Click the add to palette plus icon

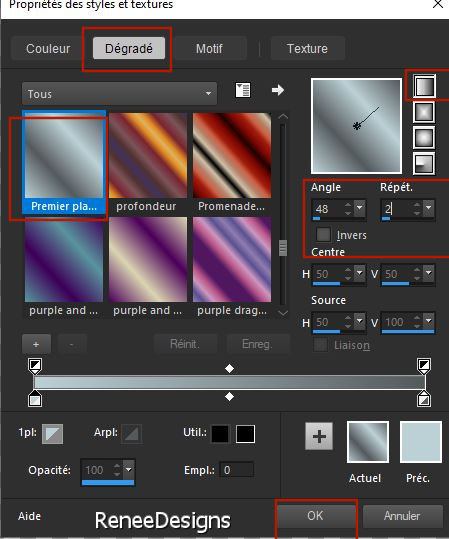(319, 436)
